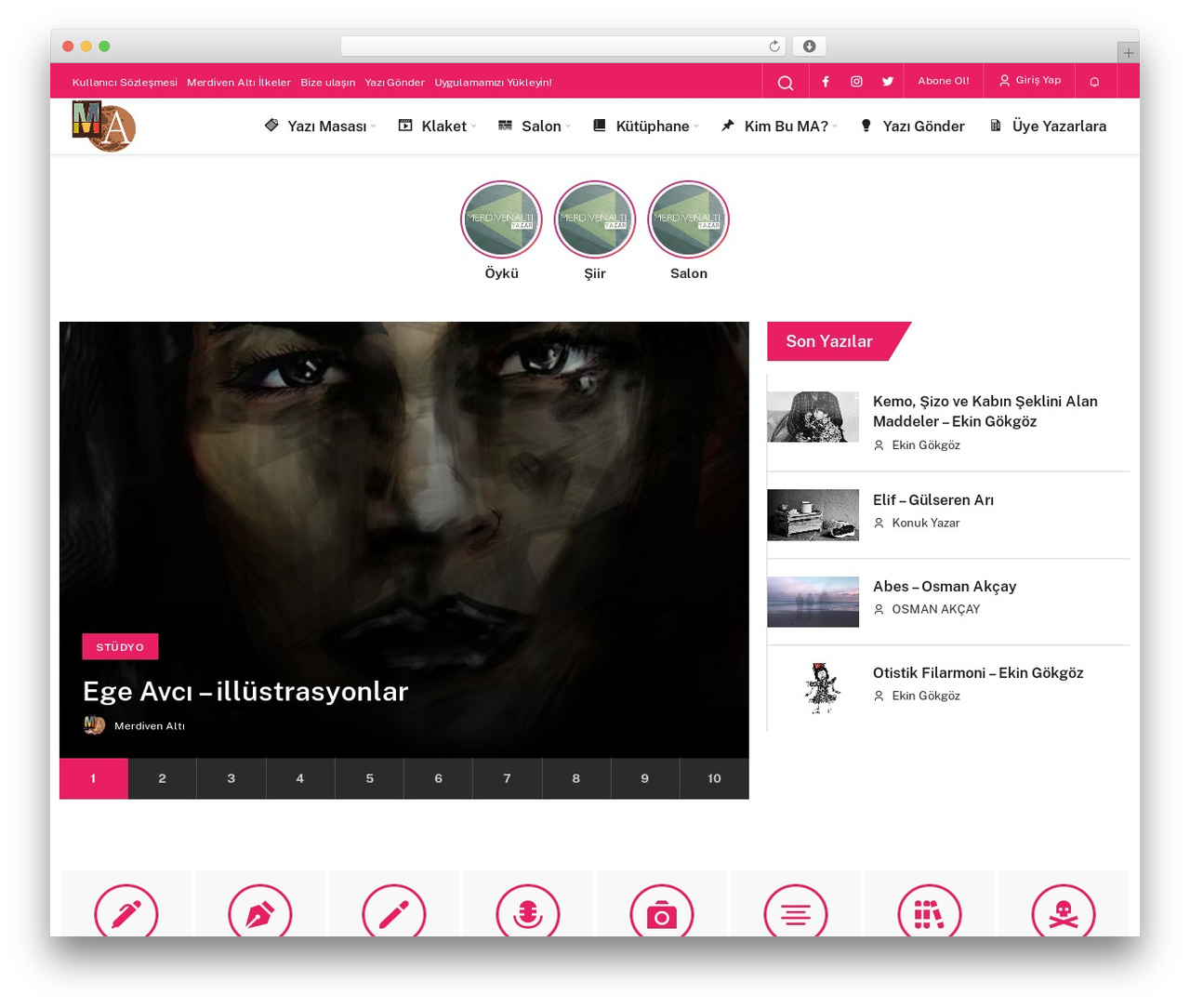
Task: Reload the page in the address bar
Action: click(x=774, y=46)
